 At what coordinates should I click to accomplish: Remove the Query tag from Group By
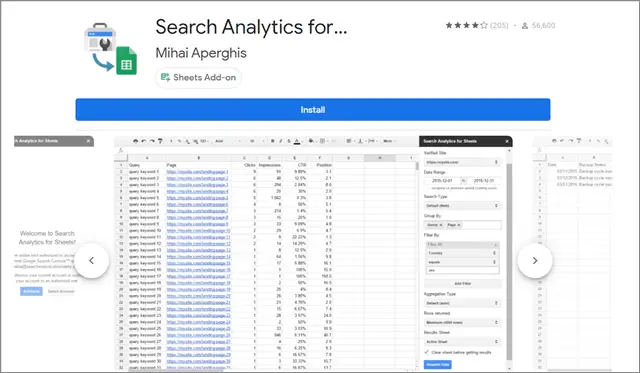pos(441,225)
